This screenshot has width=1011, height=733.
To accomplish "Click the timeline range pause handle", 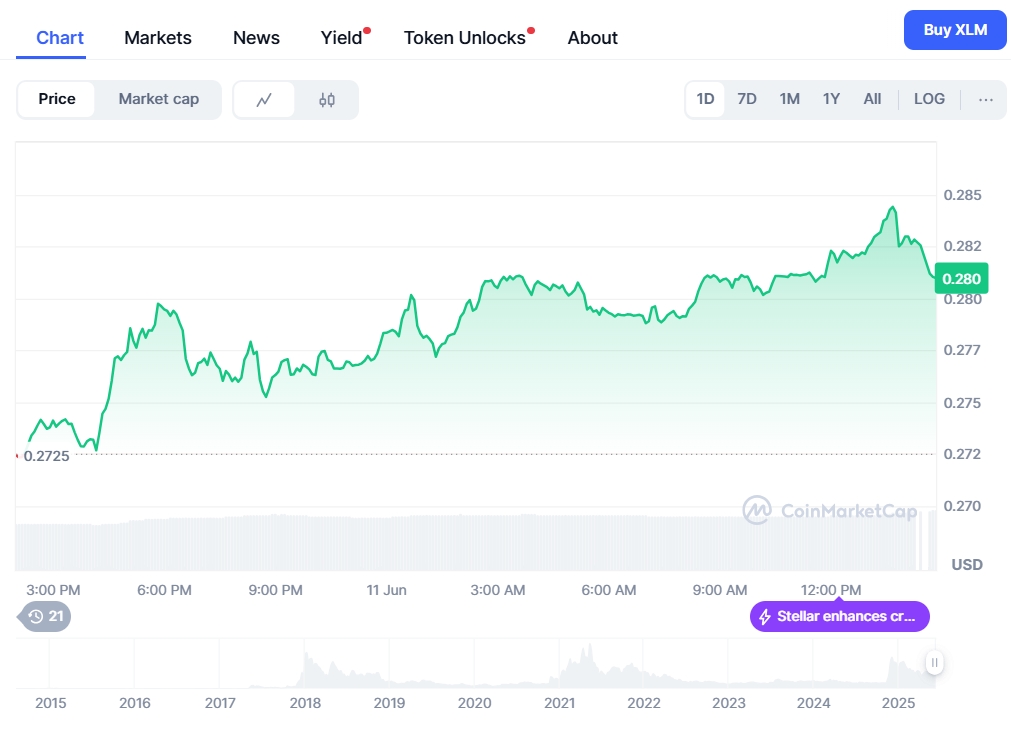I will (x=934, y=662).
